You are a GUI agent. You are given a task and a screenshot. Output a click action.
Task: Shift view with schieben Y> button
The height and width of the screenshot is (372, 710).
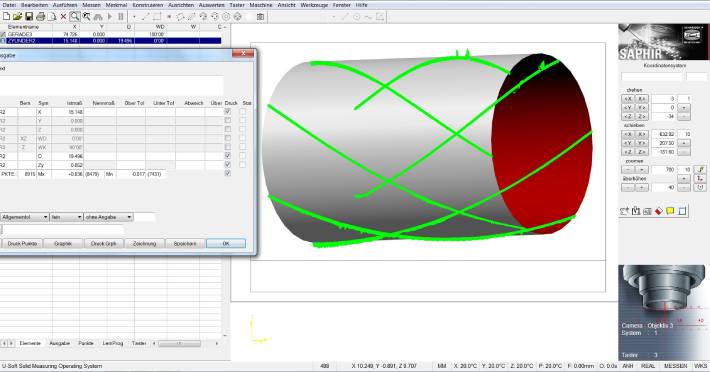pos(641,143)
